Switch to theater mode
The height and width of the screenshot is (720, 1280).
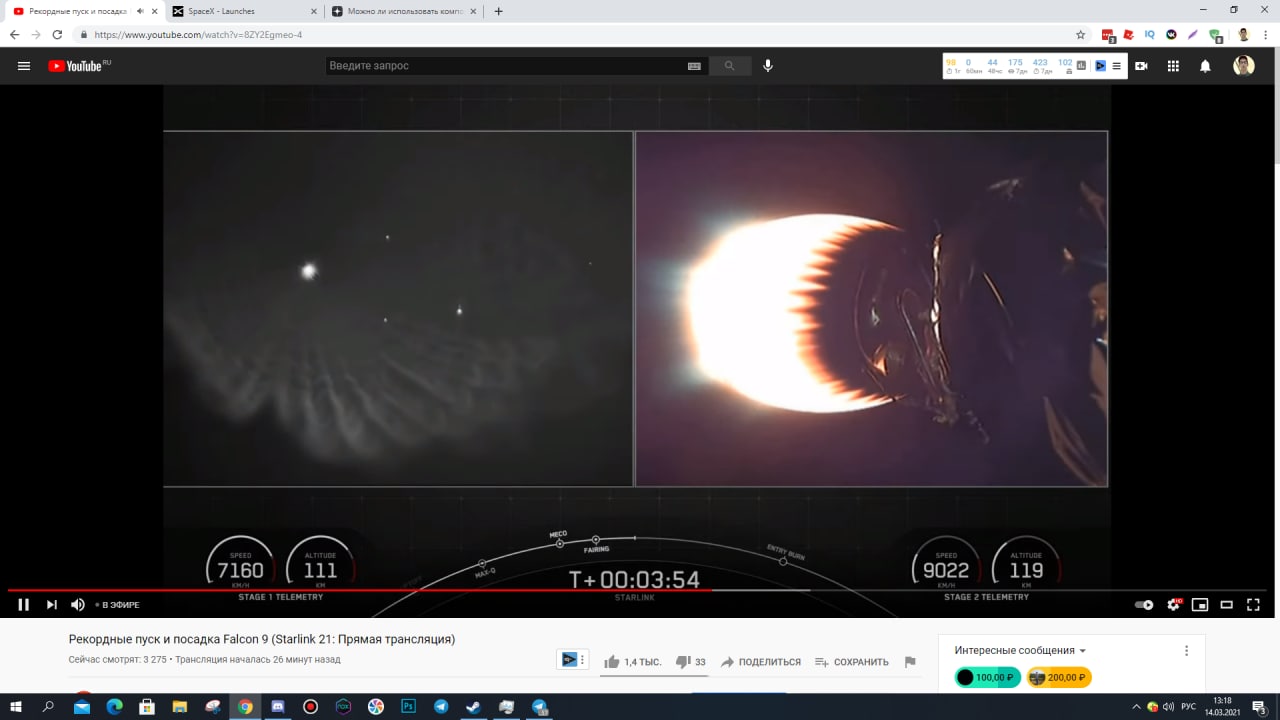click(x=1226, y=604)
